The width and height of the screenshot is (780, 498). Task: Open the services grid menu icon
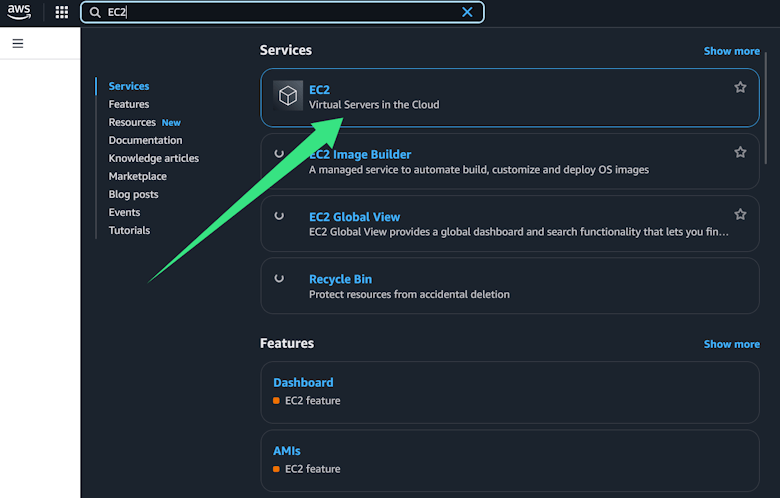[62, 12]
